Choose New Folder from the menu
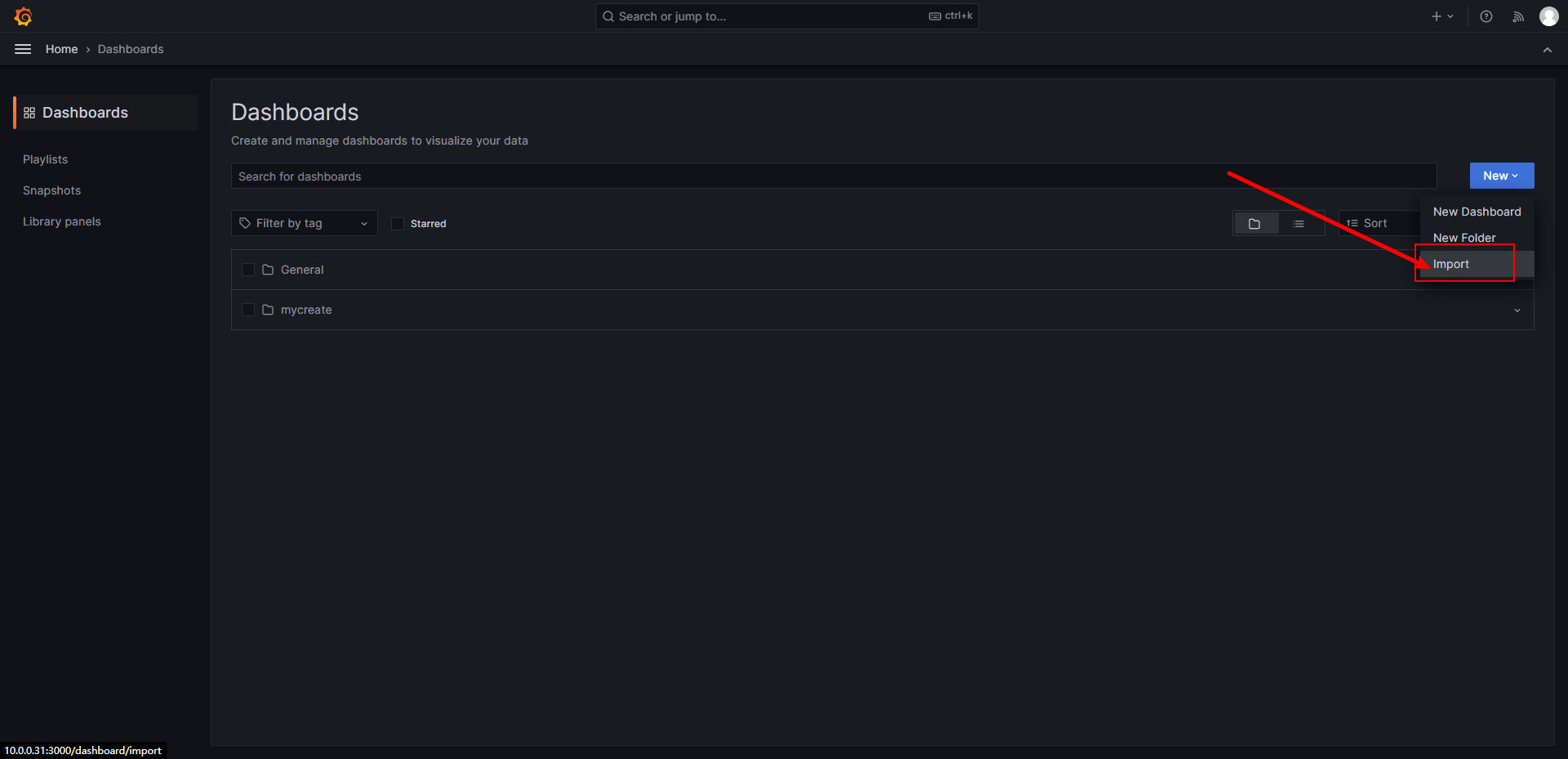1568x759 pixels. tap(1477, 238)
